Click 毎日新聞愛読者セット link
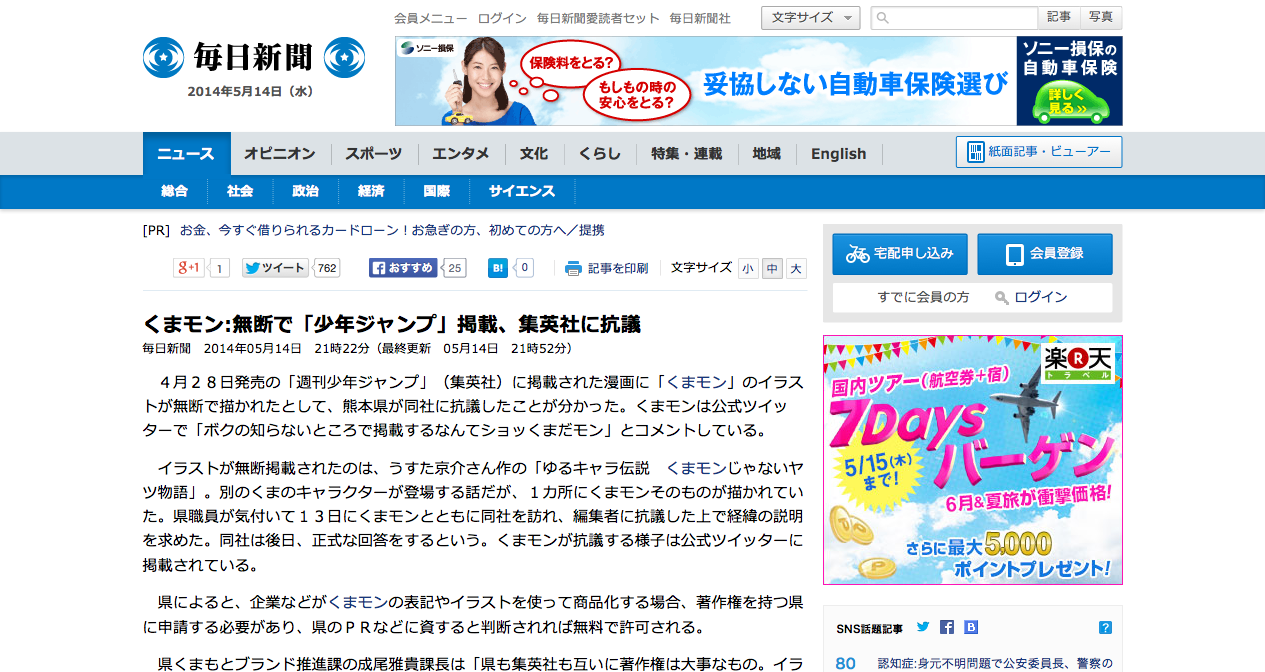The width and height of the screenshot is (1265, 672). click(598, 18)
